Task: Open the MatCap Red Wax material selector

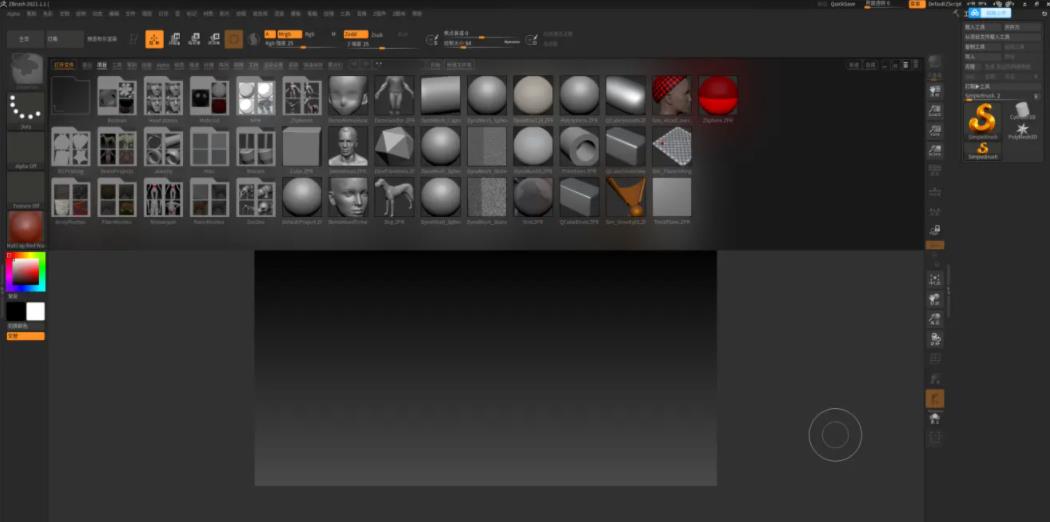Action: point(26,230)
